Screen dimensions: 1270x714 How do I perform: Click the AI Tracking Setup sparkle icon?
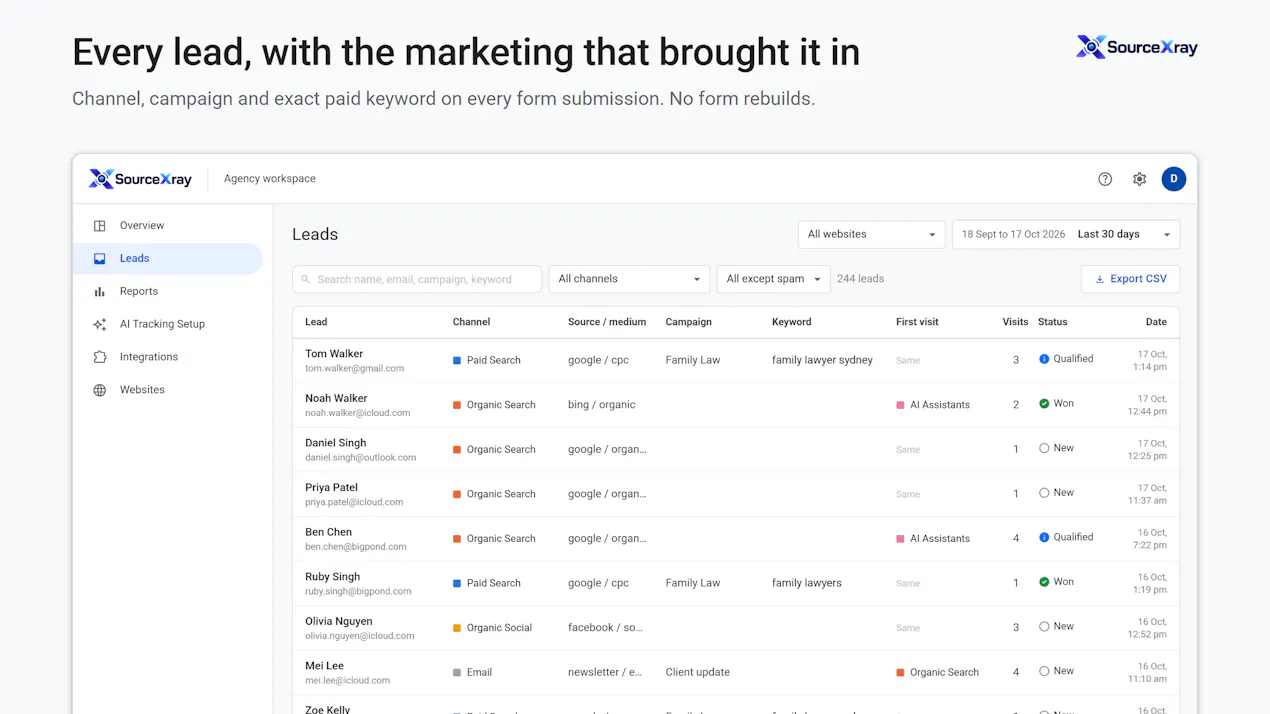point(100,324)
